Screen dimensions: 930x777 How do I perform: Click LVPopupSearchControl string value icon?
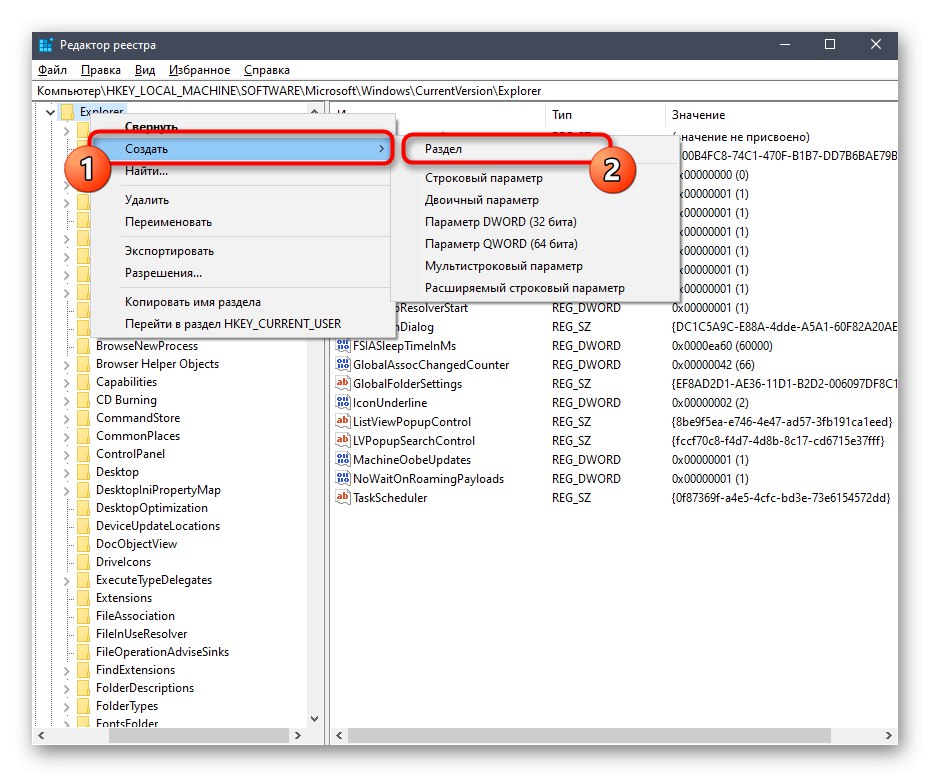(342, 440)
